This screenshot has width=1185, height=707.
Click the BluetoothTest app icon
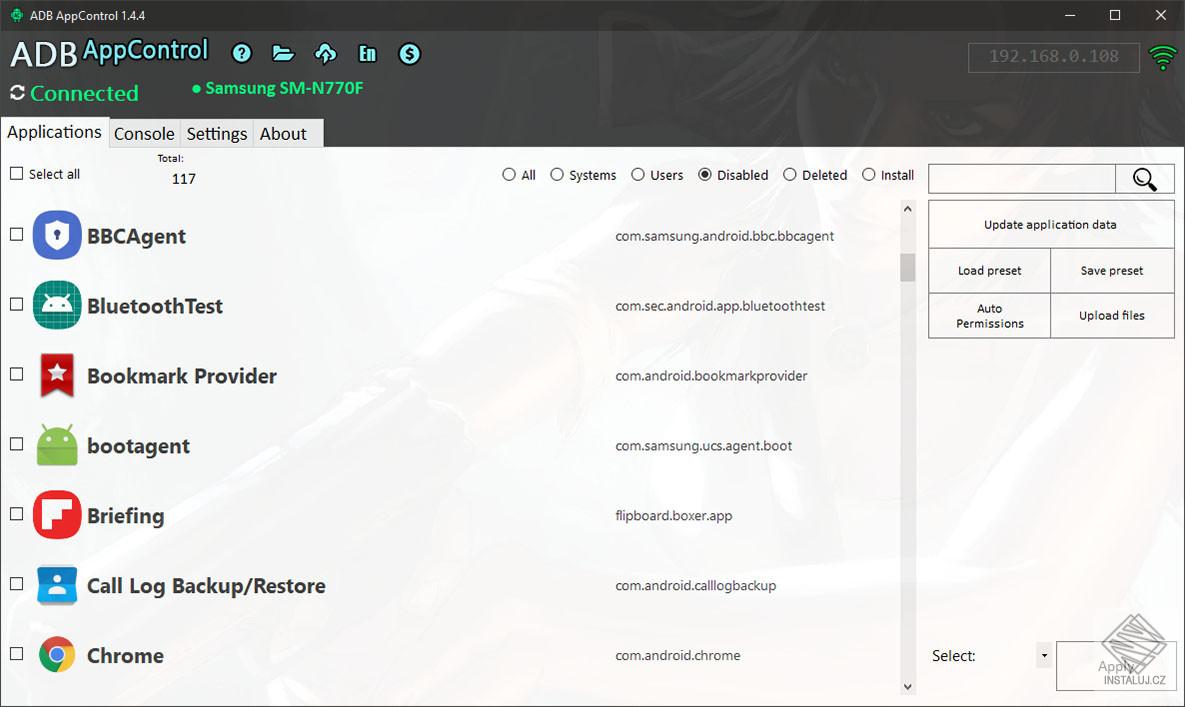point(57,305)
